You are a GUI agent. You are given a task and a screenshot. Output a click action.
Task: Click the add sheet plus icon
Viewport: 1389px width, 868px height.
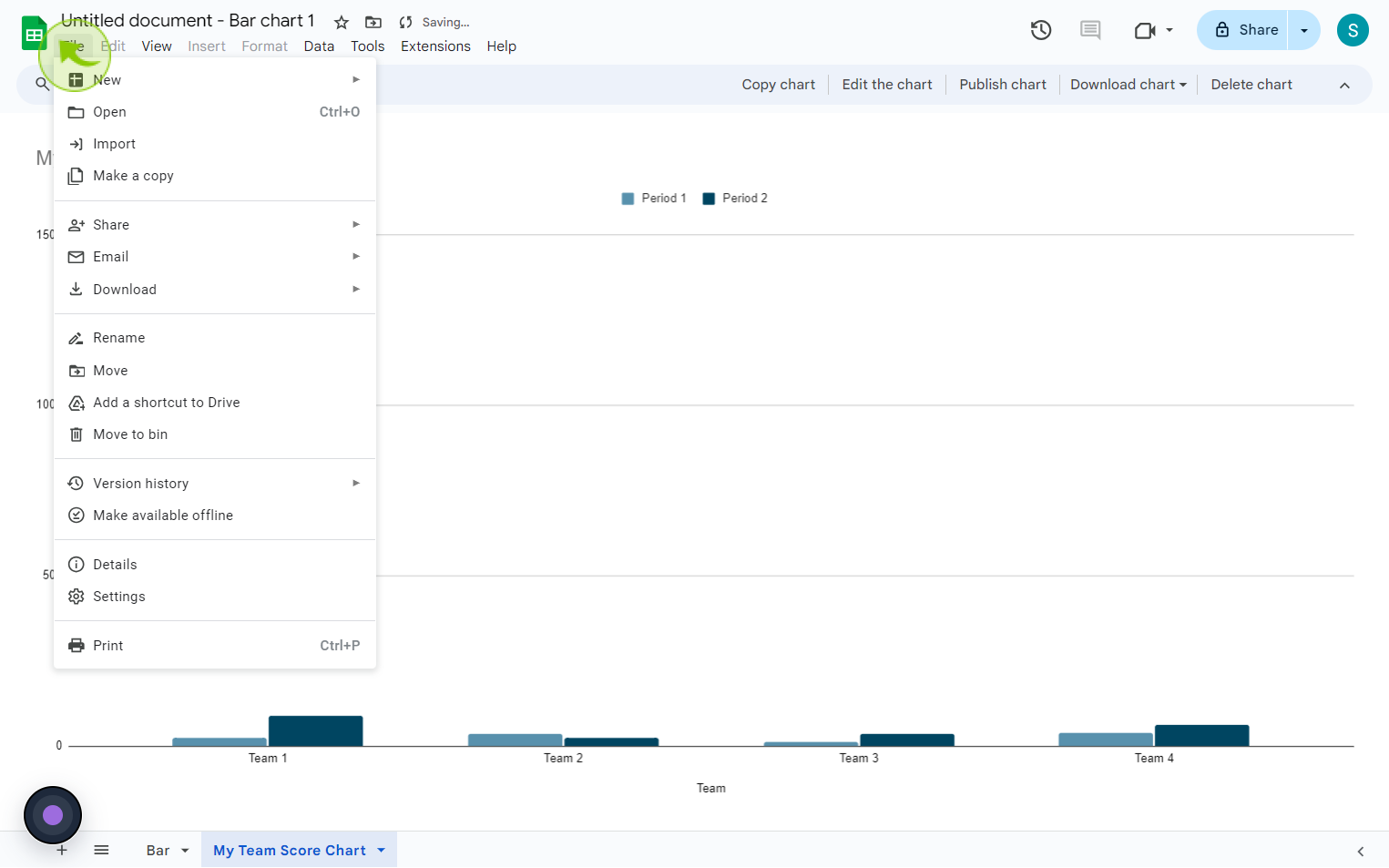pyautogui.click(x=62, y=850)
